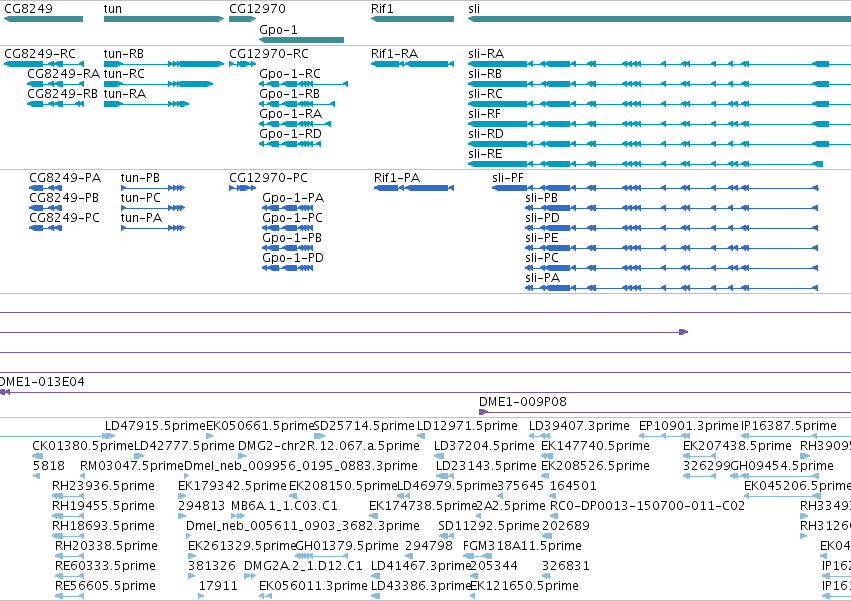The width and height of the screenshot is (851, 601).
Task: Select transcript Gpo-1-RA
Action: click(295, 124)
